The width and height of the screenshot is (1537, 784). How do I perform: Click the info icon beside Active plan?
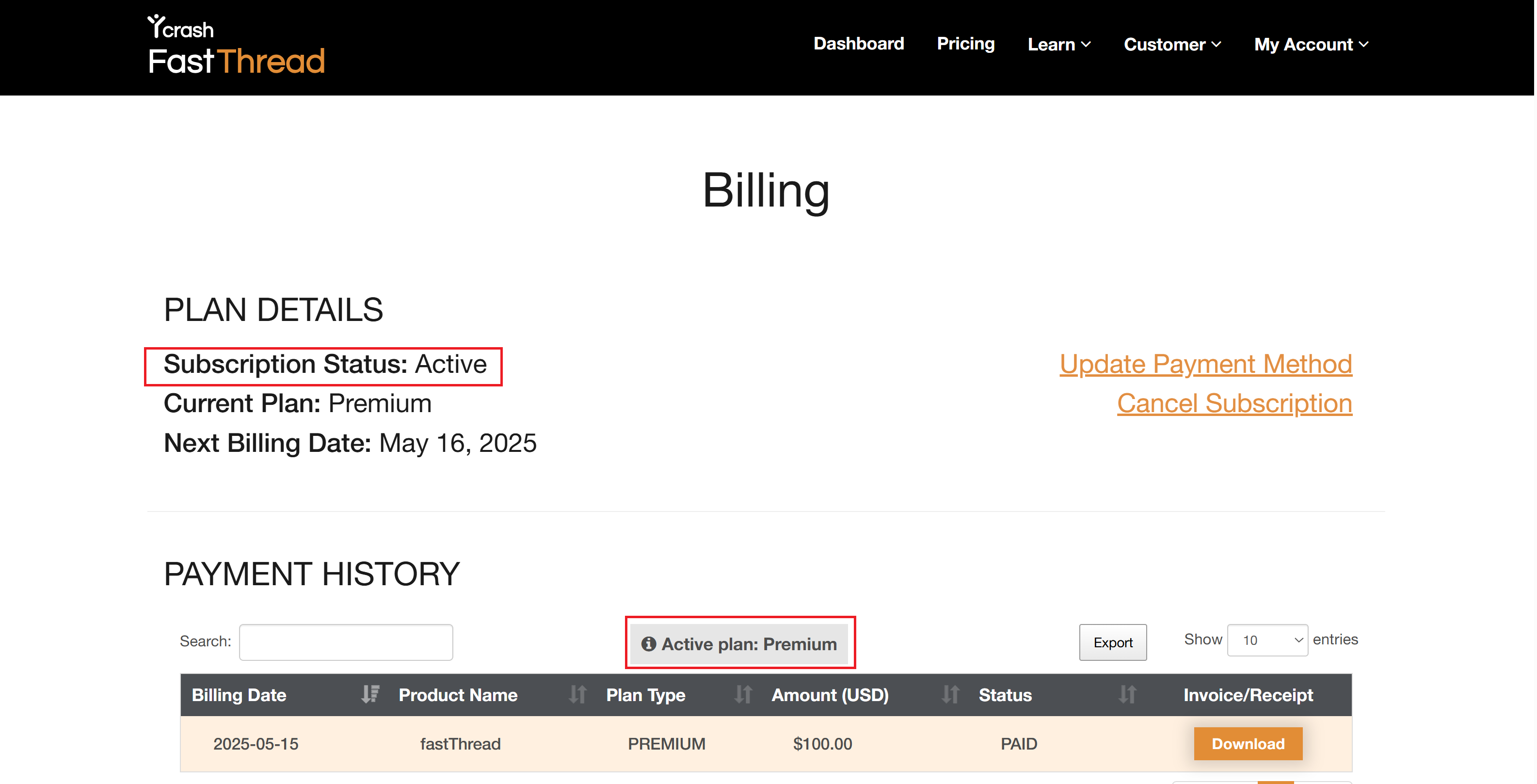tap(649, 644)
